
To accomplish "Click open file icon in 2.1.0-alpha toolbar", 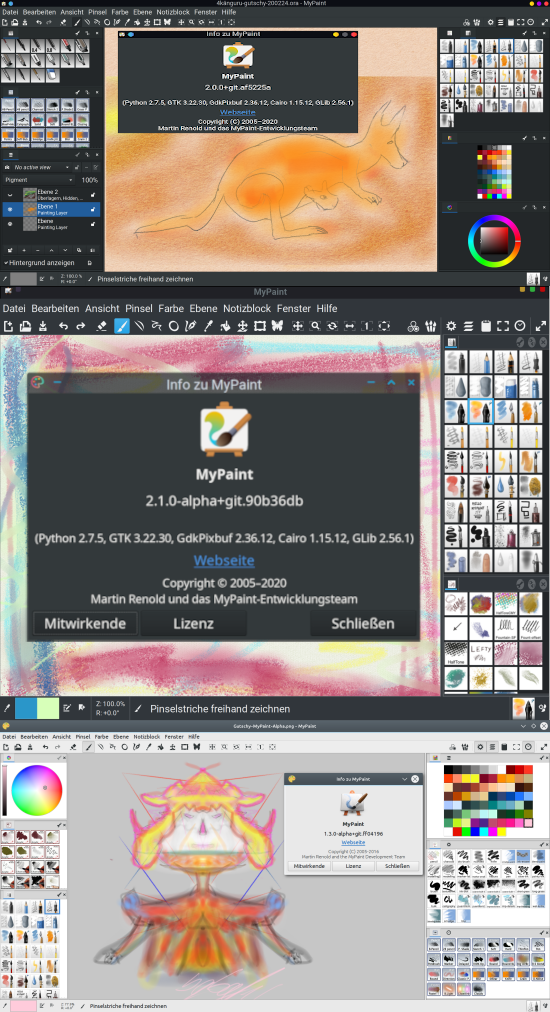I will [25, 326].
